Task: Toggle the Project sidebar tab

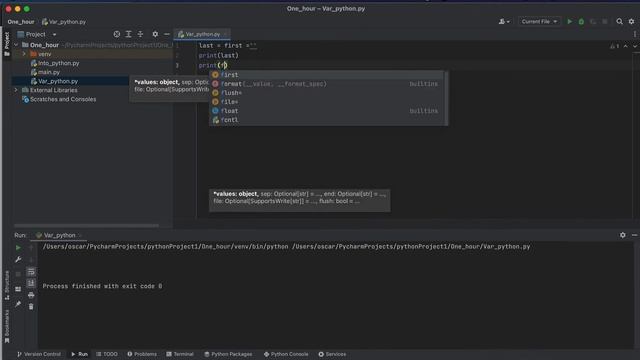Action: click(7, 44)
